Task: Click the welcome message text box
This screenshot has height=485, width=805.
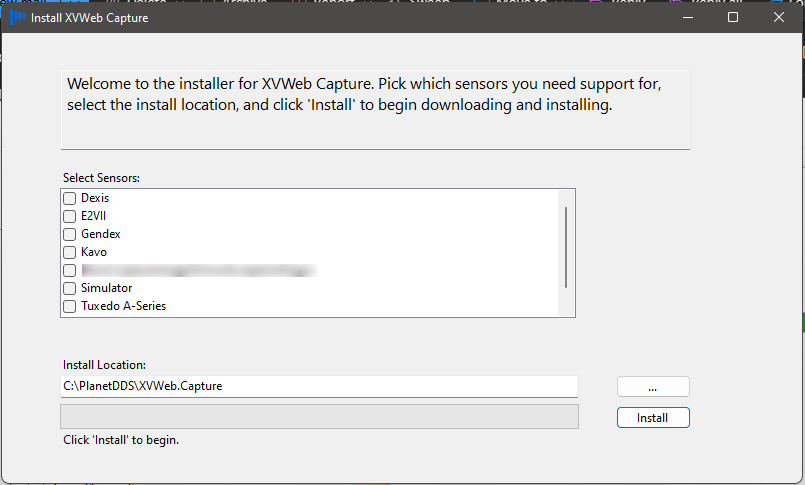Action: [375, 109]
